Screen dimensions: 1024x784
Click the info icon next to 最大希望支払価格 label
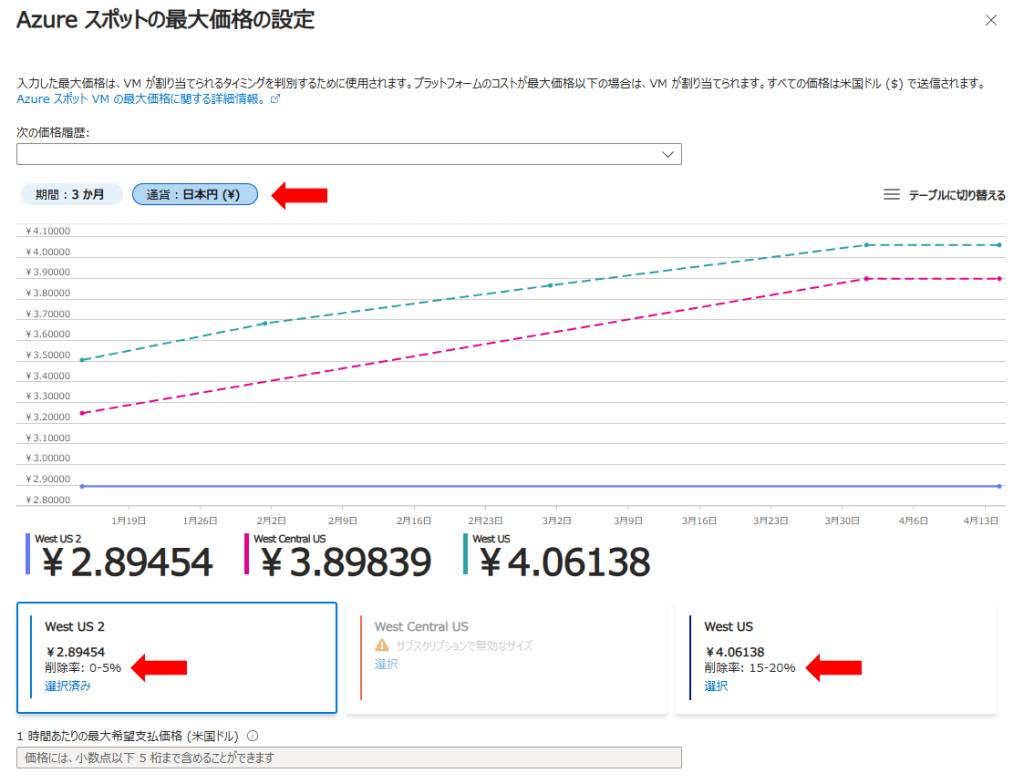click(253, 736)
